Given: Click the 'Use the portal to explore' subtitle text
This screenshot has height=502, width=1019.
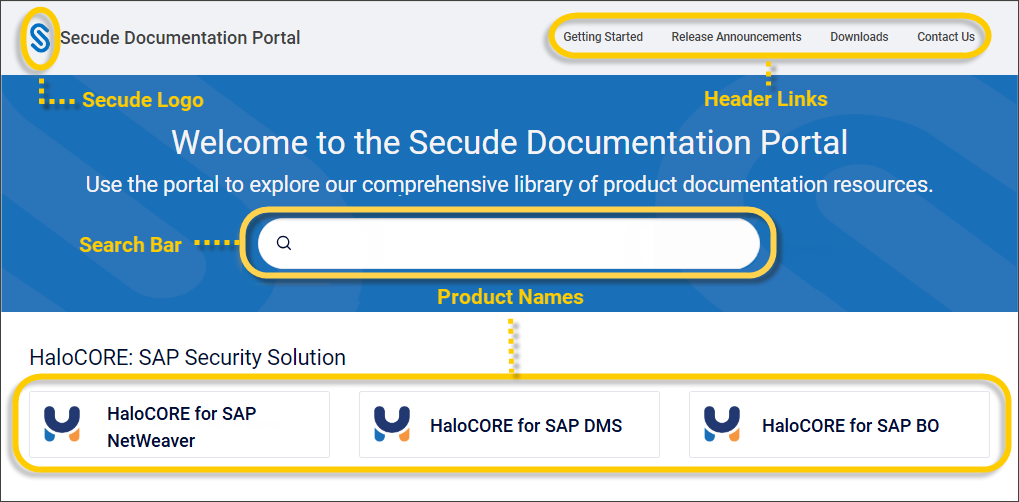Looking at the screenshot, I should tap(510, 185).
